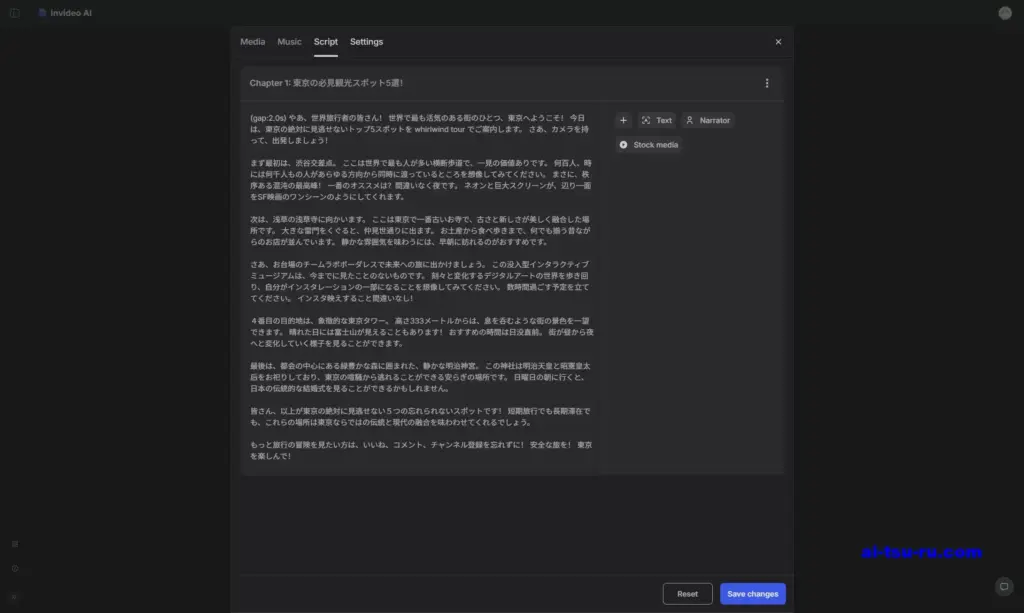Open the chat bubble icon at bottom right

[x=1004, y=586]
